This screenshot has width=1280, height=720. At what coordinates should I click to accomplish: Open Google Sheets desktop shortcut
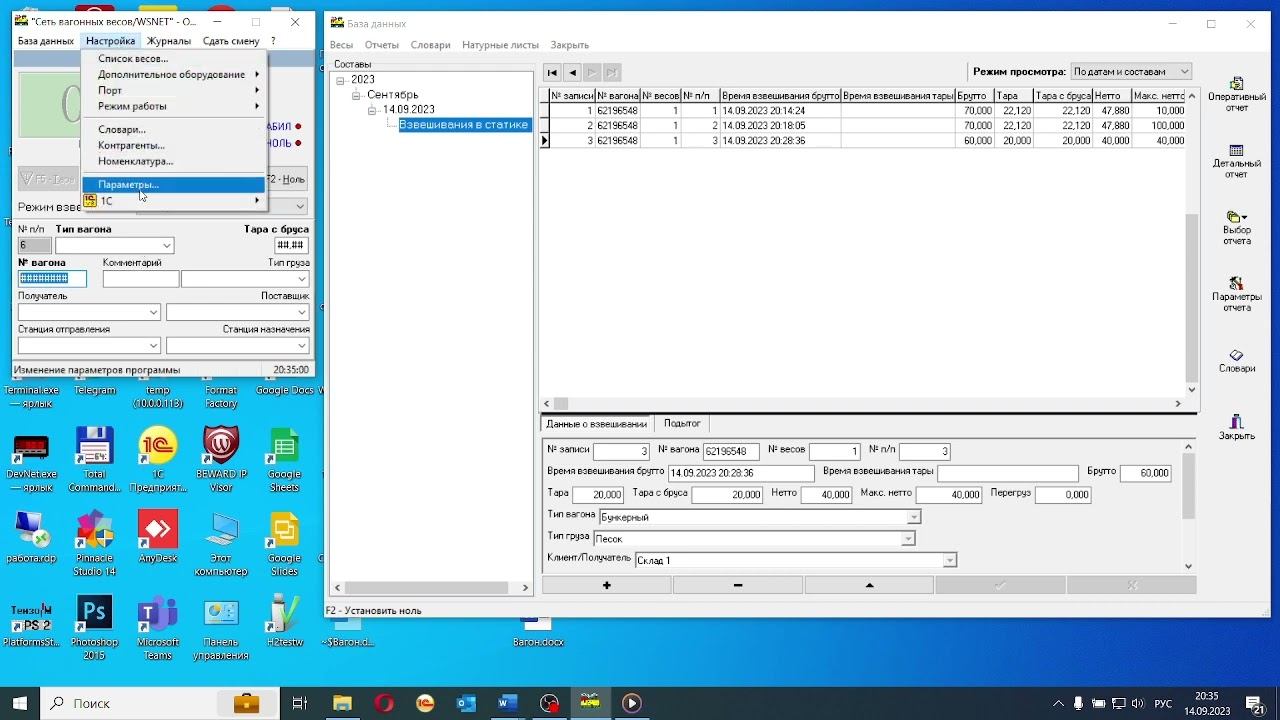point(284,460)
